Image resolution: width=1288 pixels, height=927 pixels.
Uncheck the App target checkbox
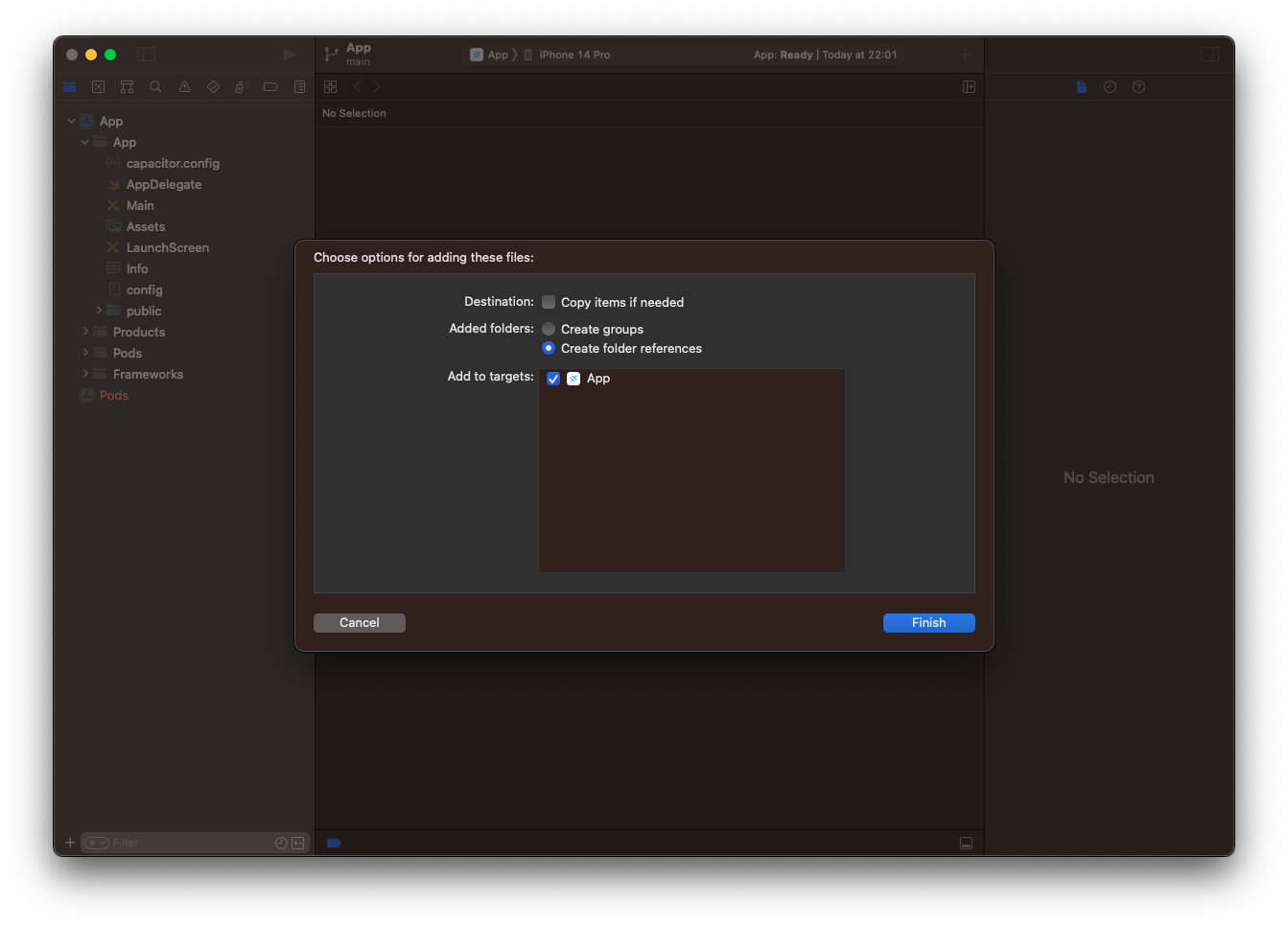click(x=553, y=379)
